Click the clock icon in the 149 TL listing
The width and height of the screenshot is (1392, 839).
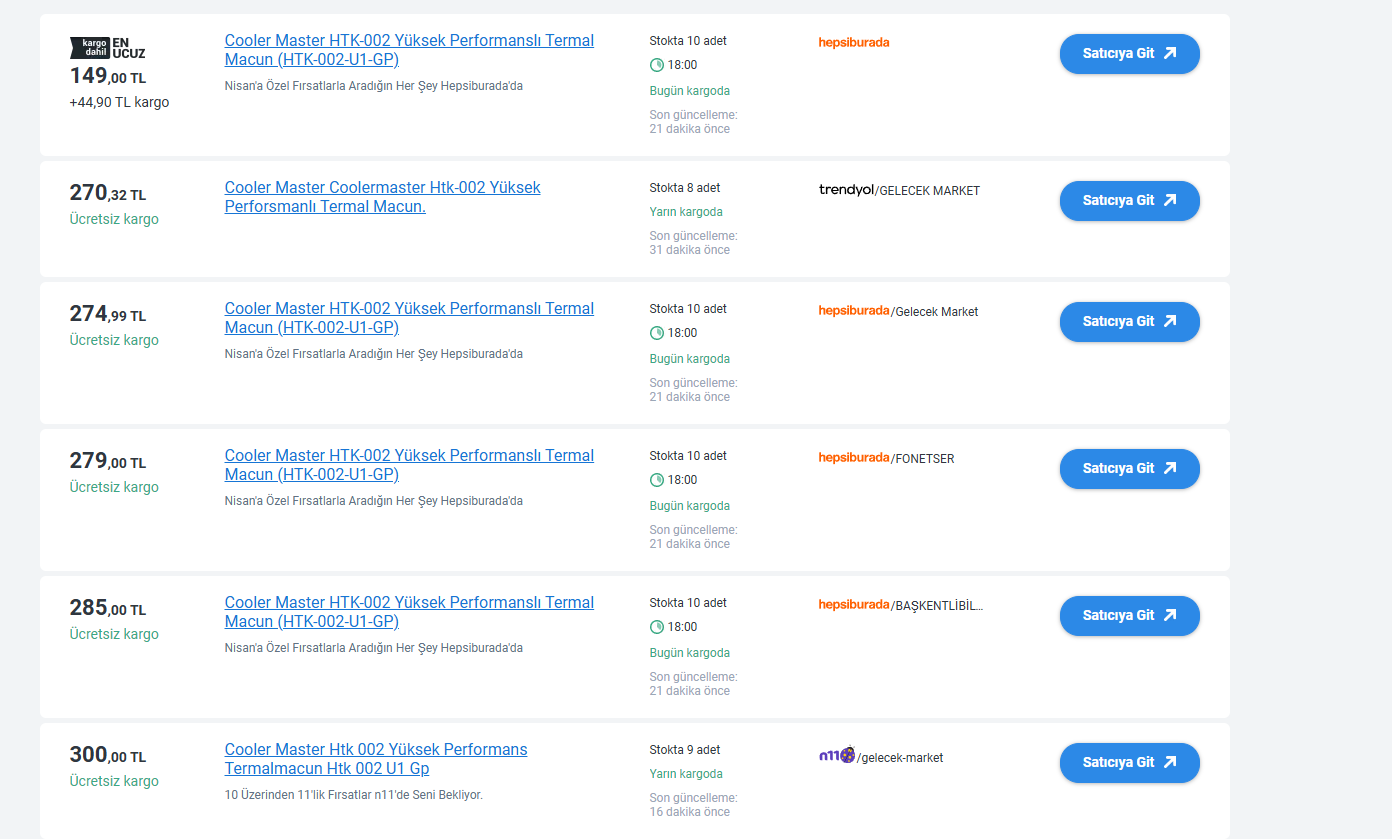(x=657, y=65)
